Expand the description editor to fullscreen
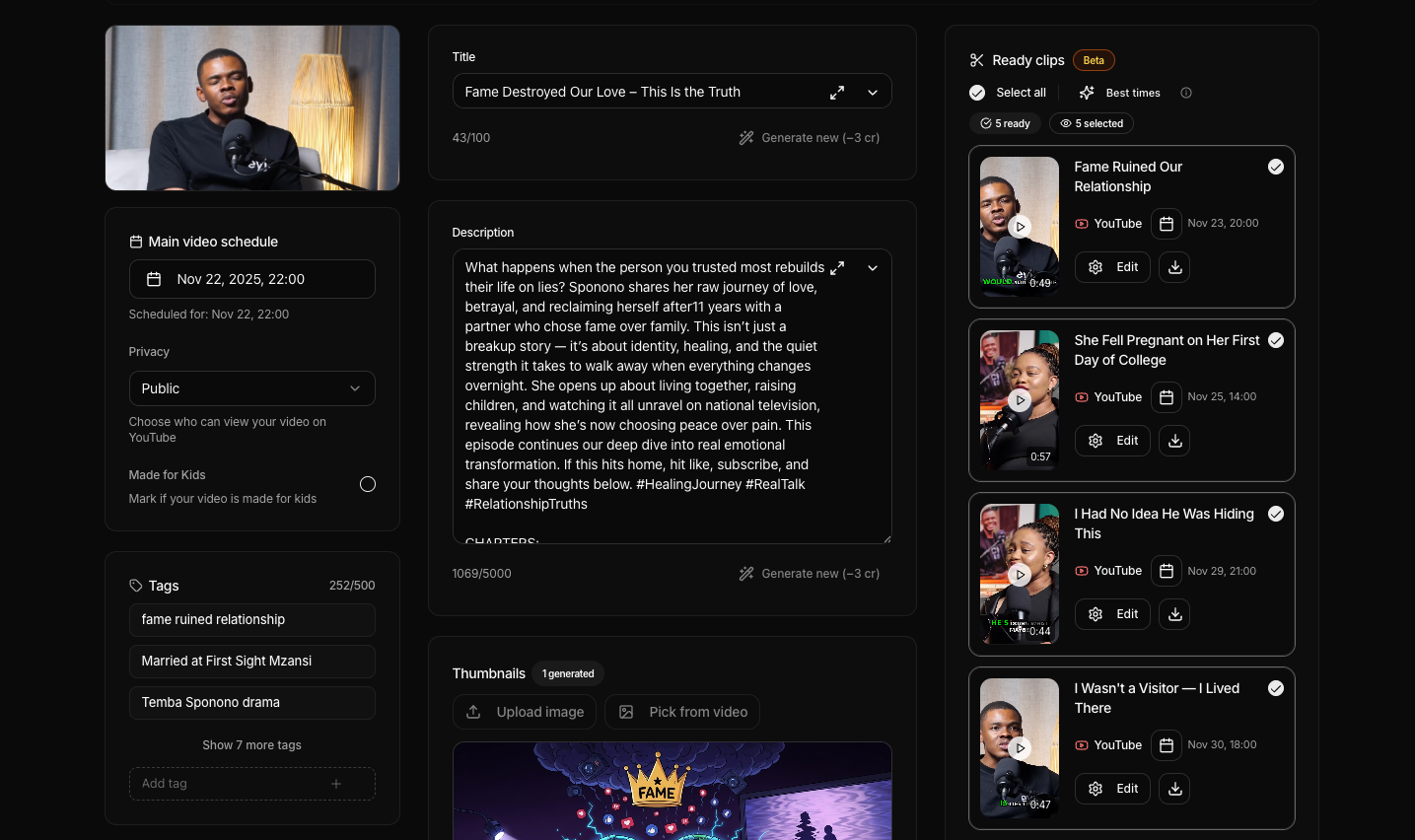 pyautogui.click(x=837, y=268)
